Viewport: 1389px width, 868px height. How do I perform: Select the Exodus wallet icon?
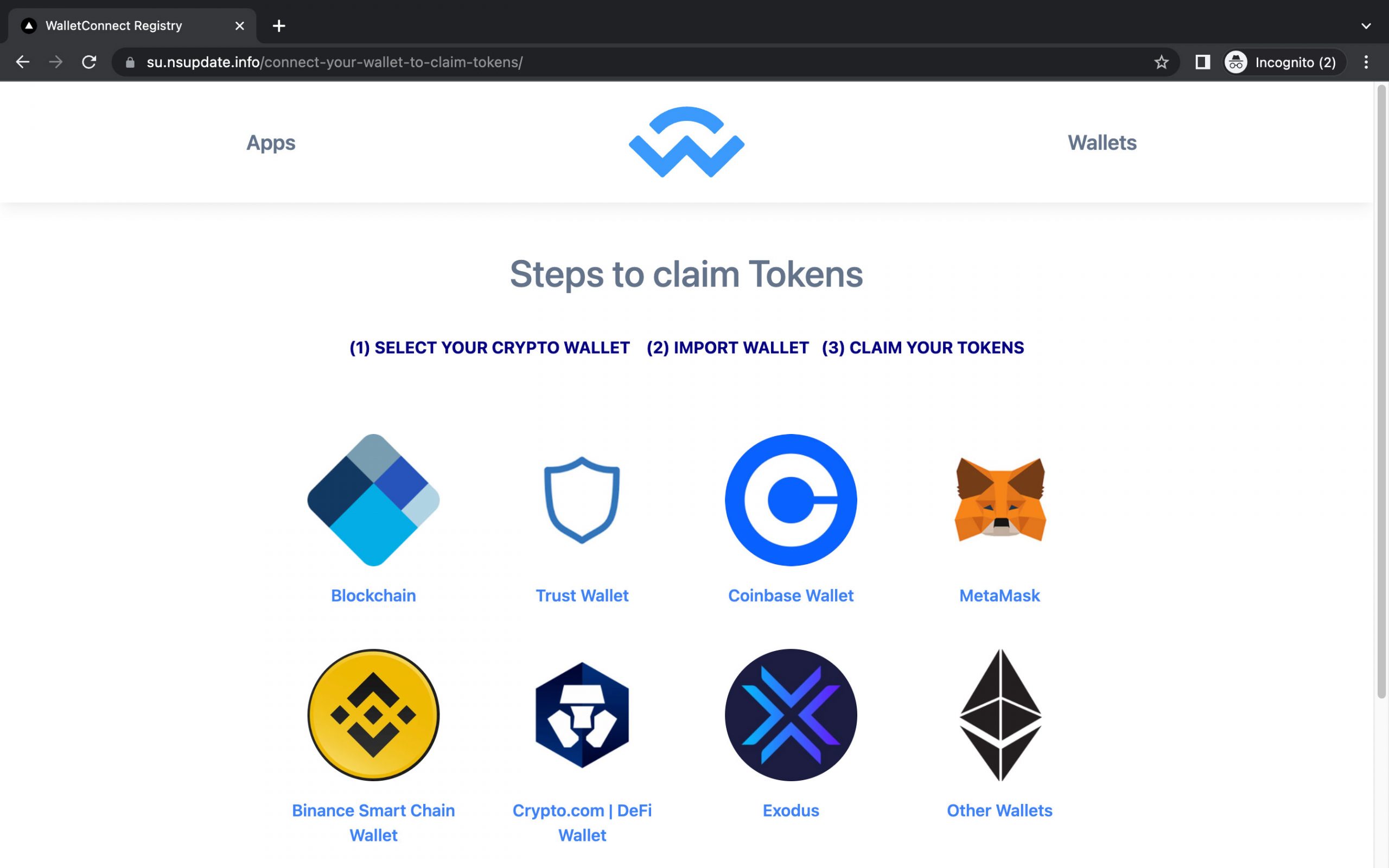coord(790,714)
